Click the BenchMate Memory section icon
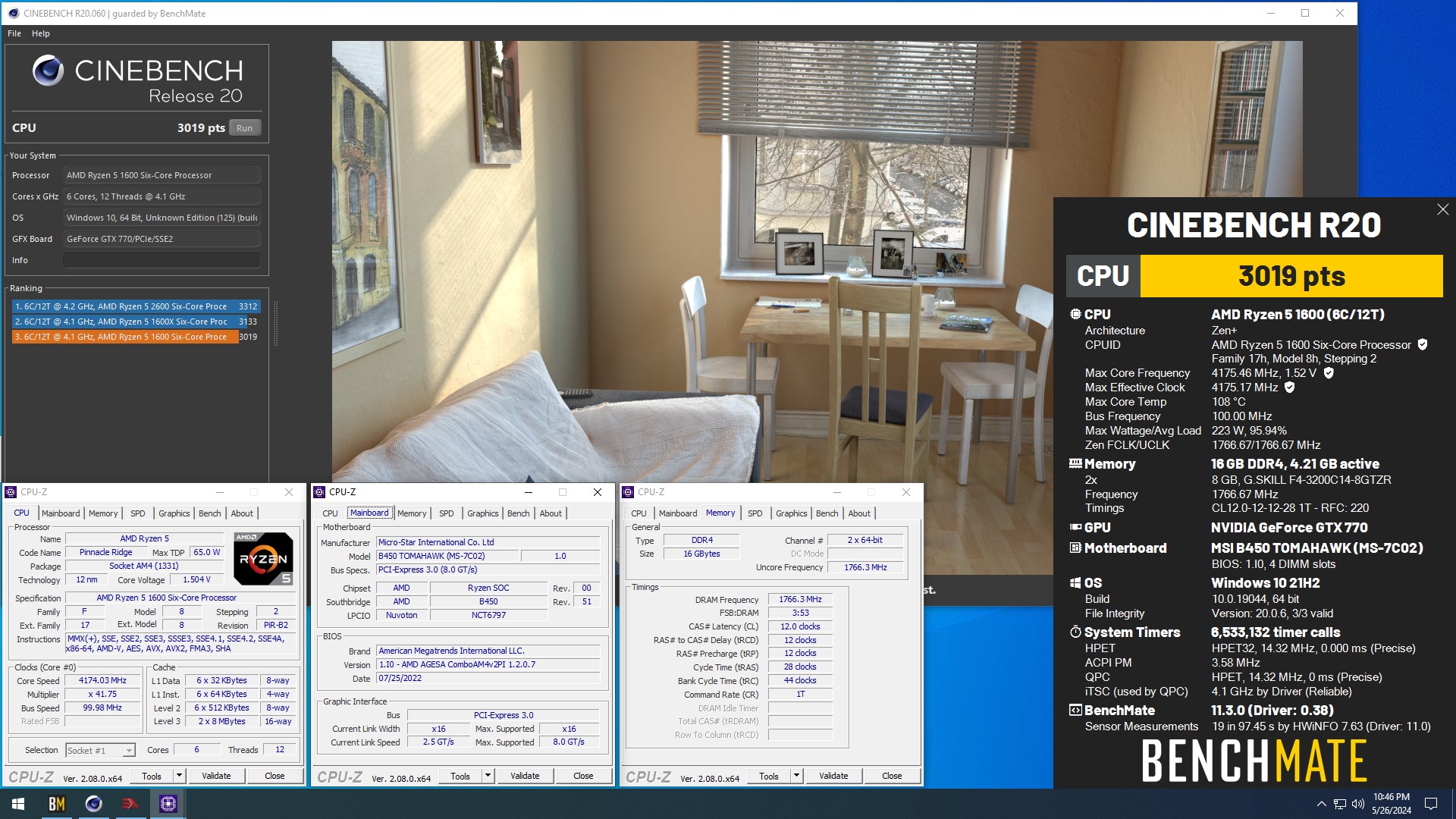The width and height of the screenshot is (1456, 819). coord(1075,463)
